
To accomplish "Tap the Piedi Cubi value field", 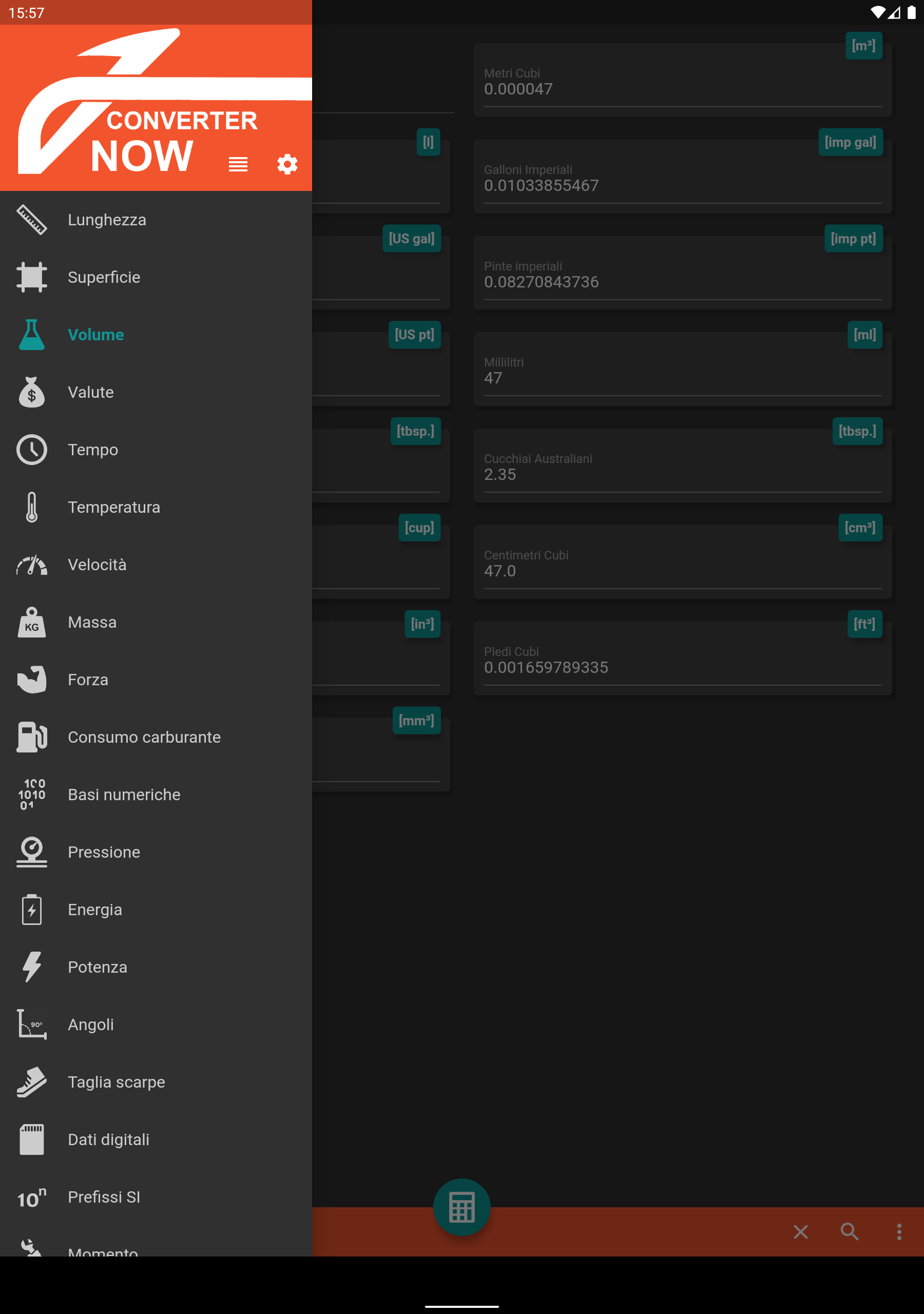I will click(x=682, y=667).
